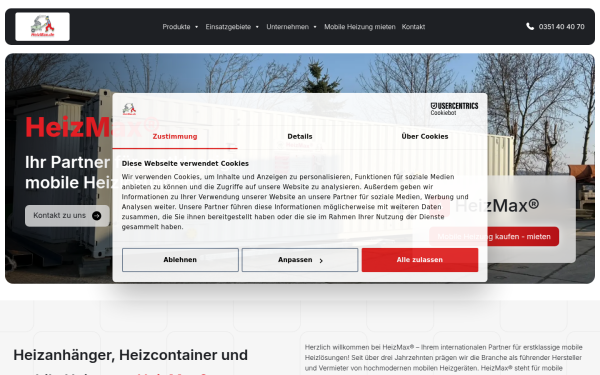The image size is (600, 375).
Task: Click the phone icon beside 0351 40 40 70
Action: tap(530, 26)
